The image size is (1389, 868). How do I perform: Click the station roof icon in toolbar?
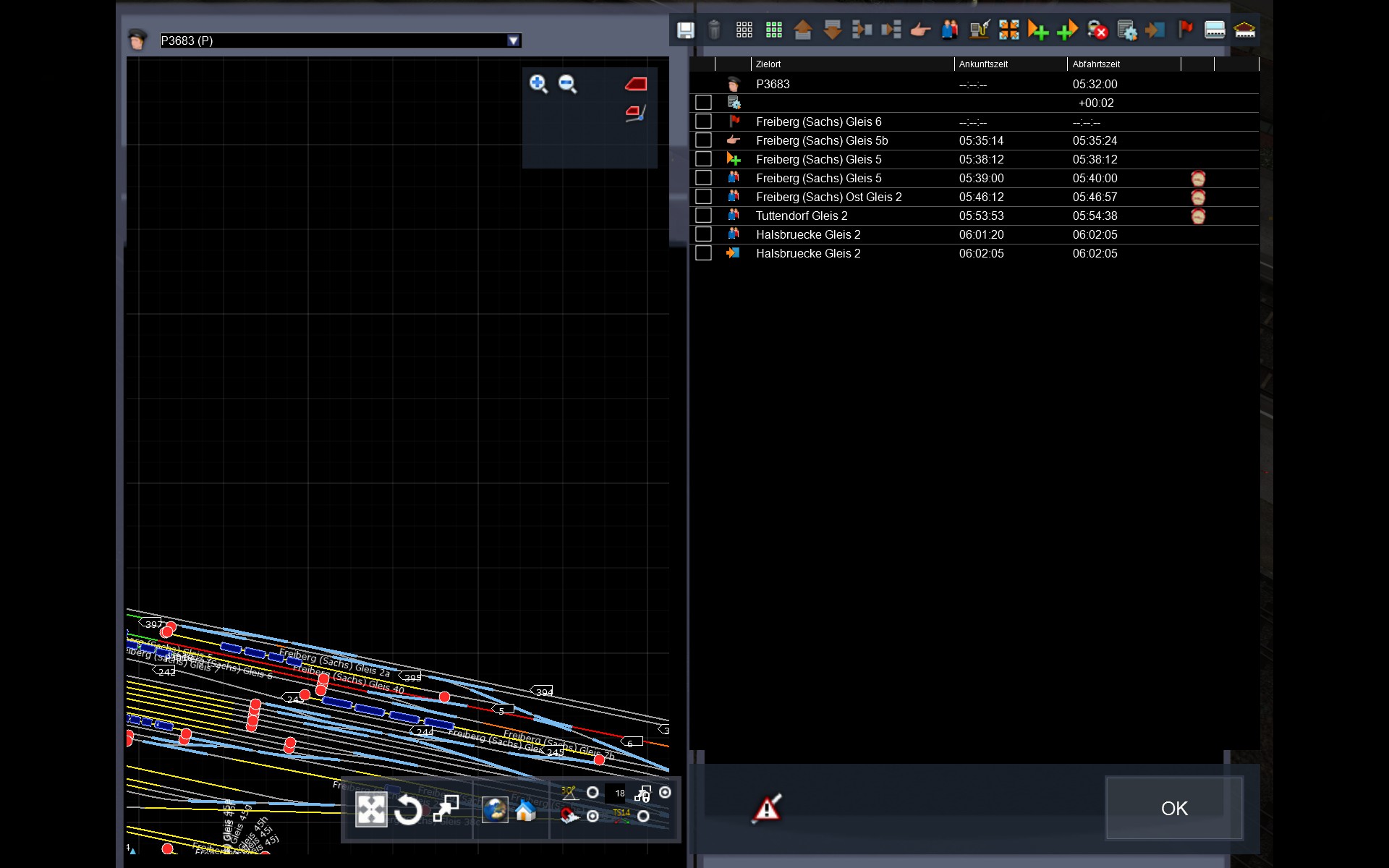coord(1244,30)
